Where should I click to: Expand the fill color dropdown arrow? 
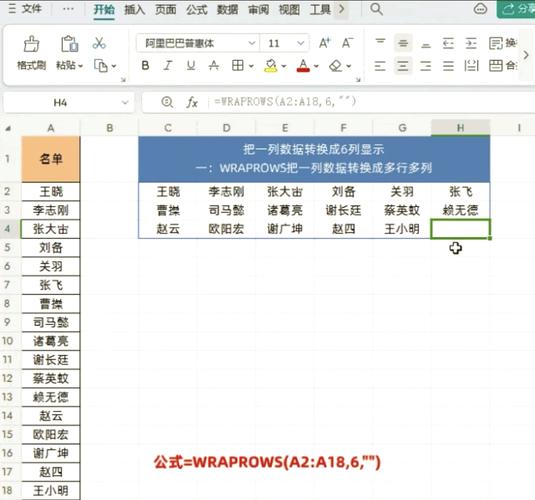tap(284, 66)
